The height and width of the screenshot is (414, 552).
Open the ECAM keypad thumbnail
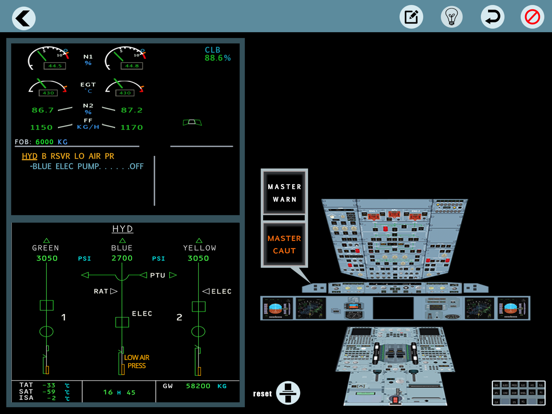pyautogui.click(x=519, y=393)
